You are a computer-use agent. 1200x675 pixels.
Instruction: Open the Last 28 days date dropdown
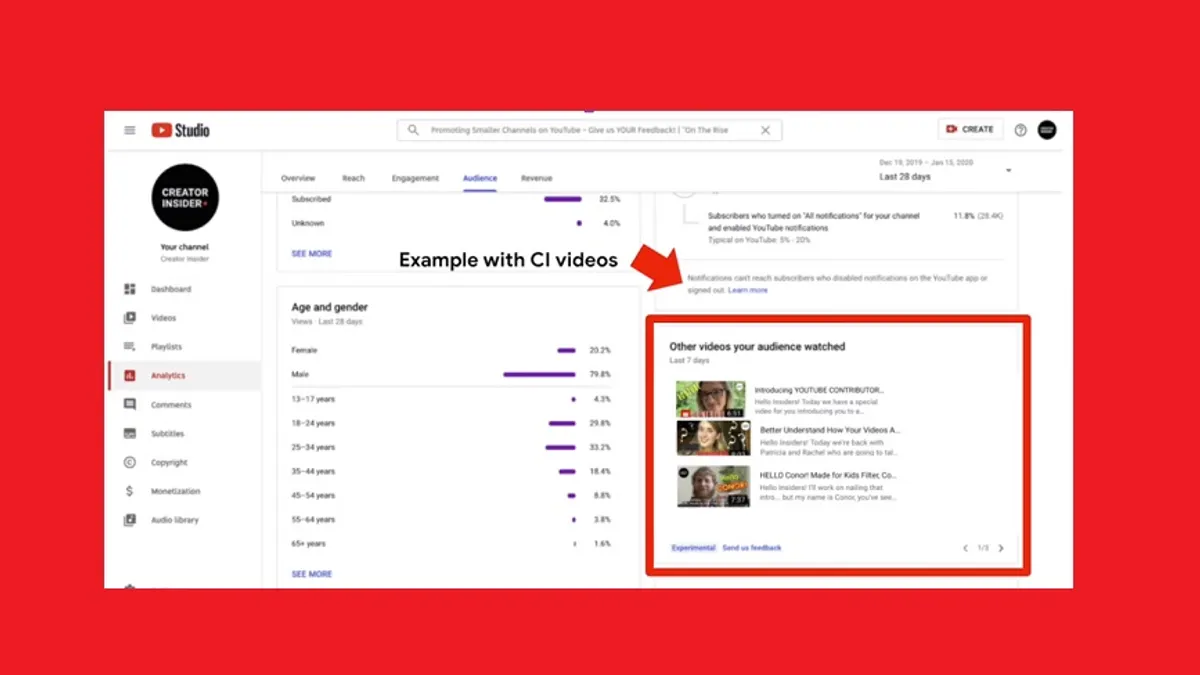point(946,171)
